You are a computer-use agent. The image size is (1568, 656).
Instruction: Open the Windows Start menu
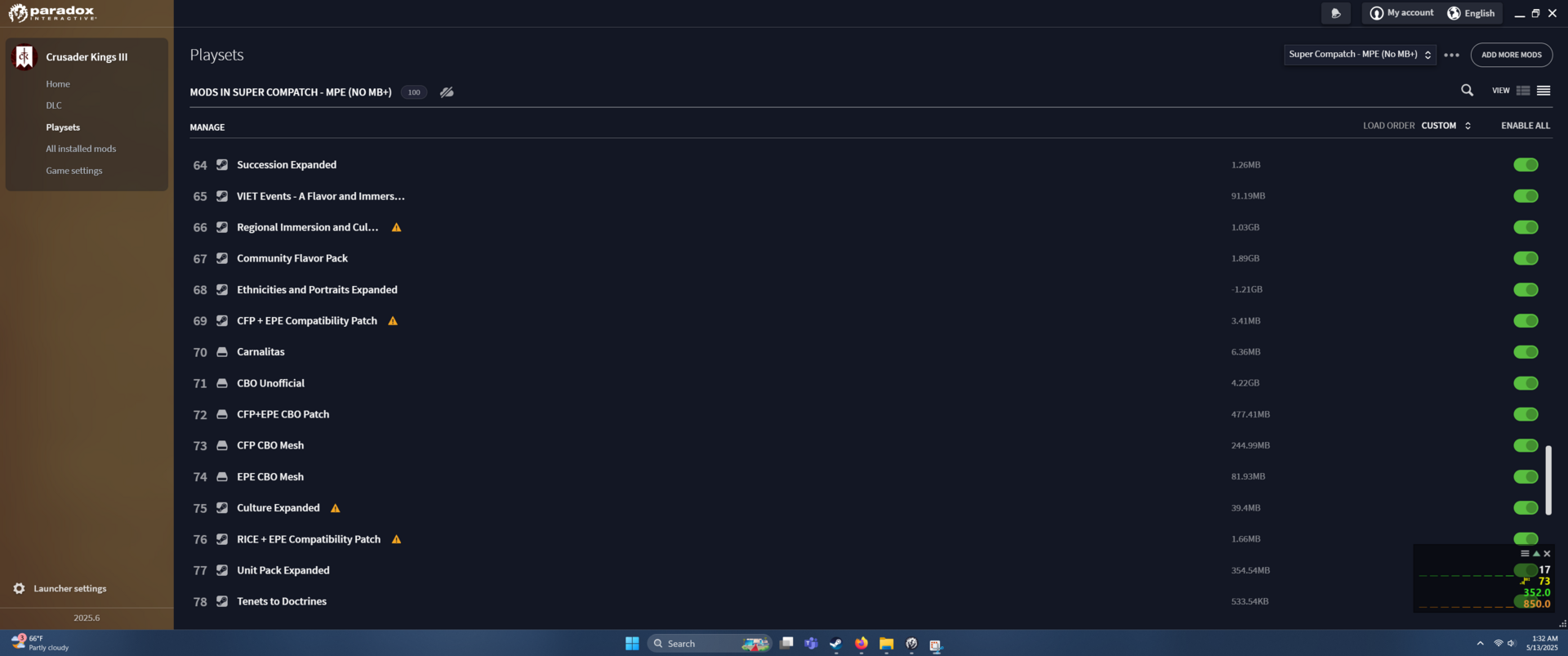coord(632,644)
